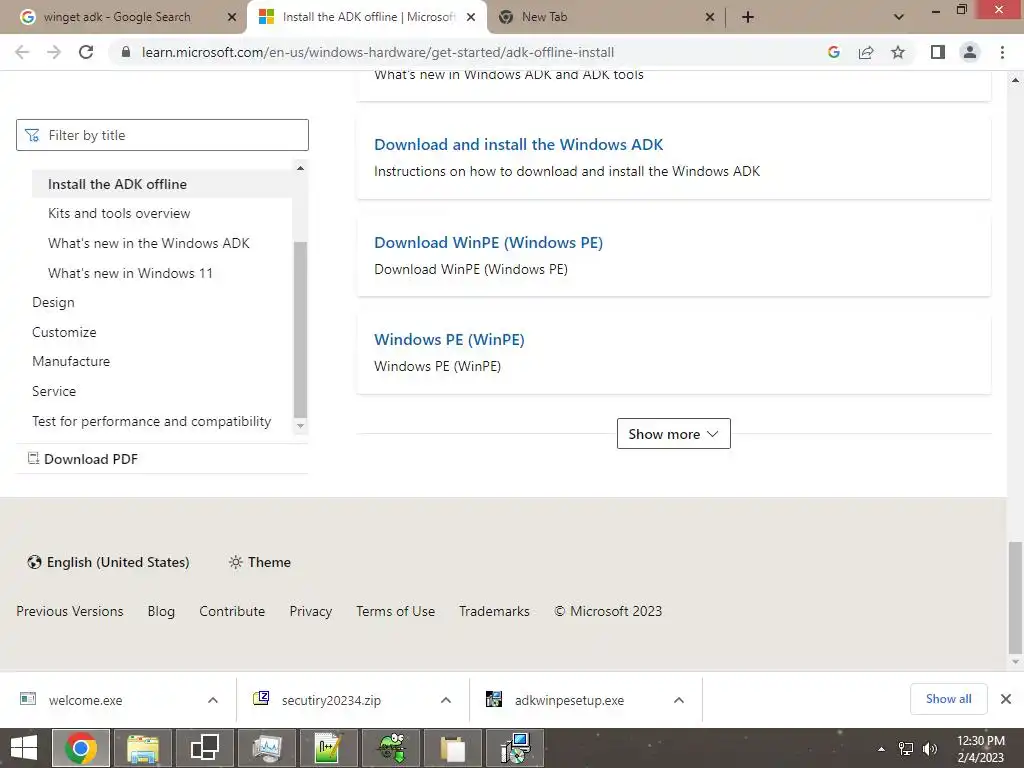The height and width of the screenshot is (768, 1024).
Task: Close the Install the ADK offline tab
Action: (x=471, y=17)
